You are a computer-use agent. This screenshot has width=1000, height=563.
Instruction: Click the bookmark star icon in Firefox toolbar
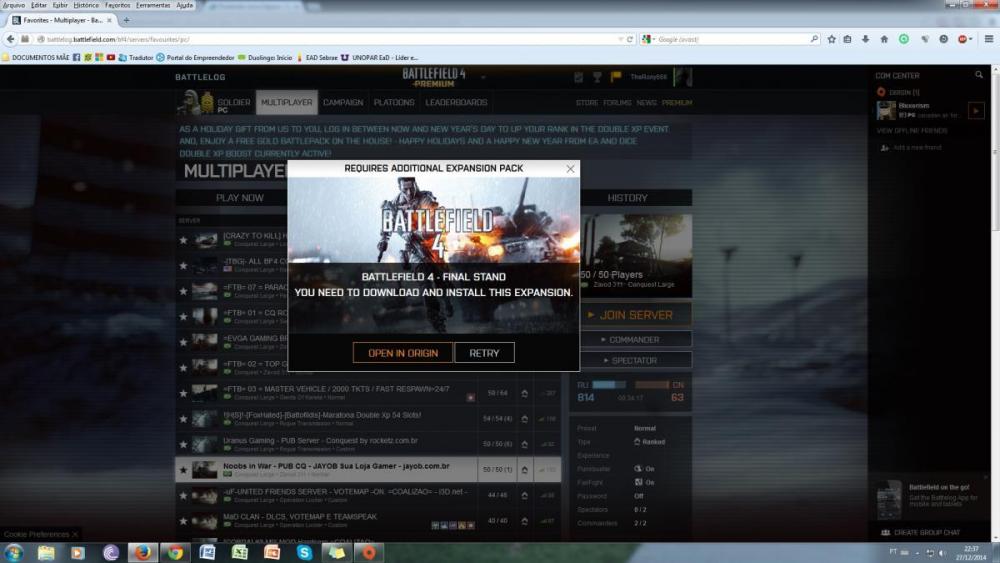pos(831,39)
